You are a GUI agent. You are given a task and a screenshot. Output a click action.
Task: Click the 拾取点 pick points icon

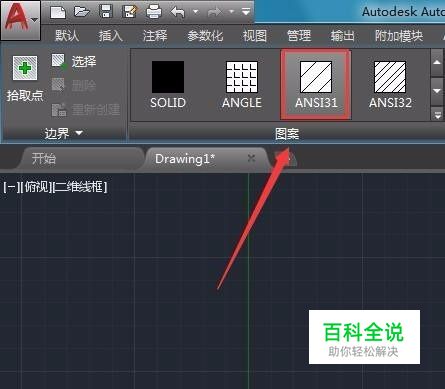(x=25, y=68)
